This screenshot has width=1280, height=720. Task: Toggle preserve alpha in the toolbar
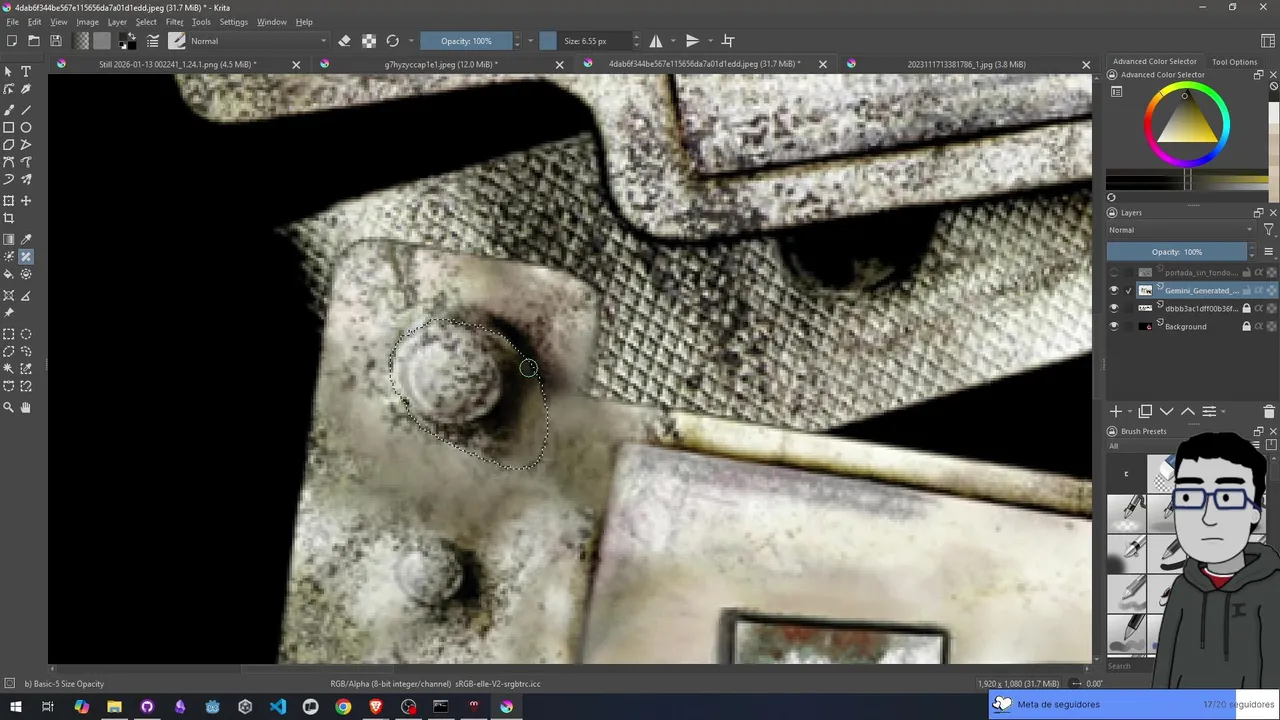click(x=369, y=41)
